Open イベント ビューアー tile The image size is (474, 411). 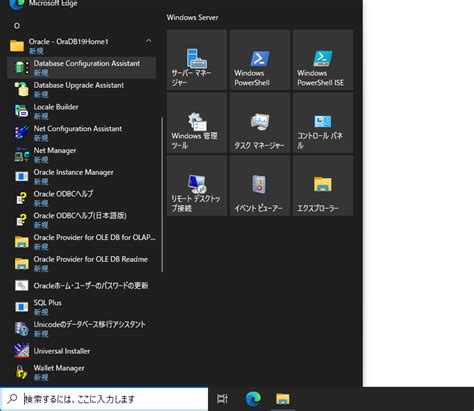[260, 186]
